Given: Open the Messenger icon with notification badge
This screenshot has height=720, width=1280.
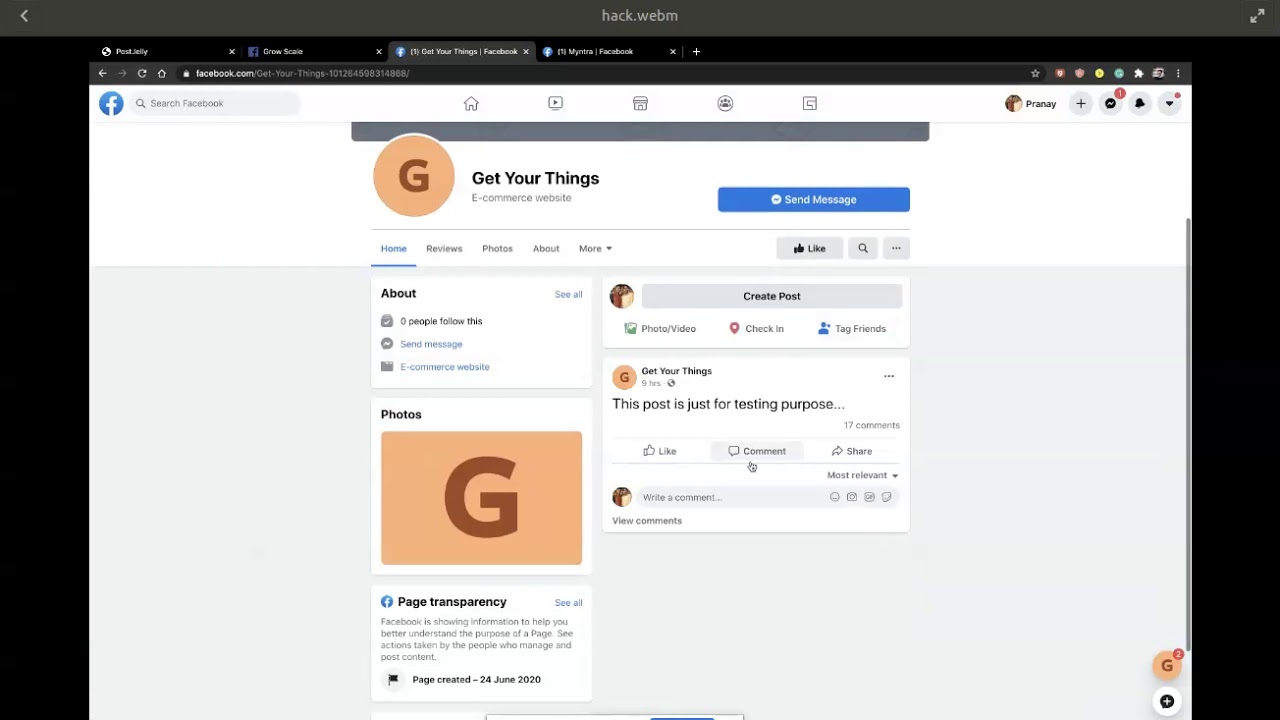Looking at the screenshot, I should pos(1110,103).
